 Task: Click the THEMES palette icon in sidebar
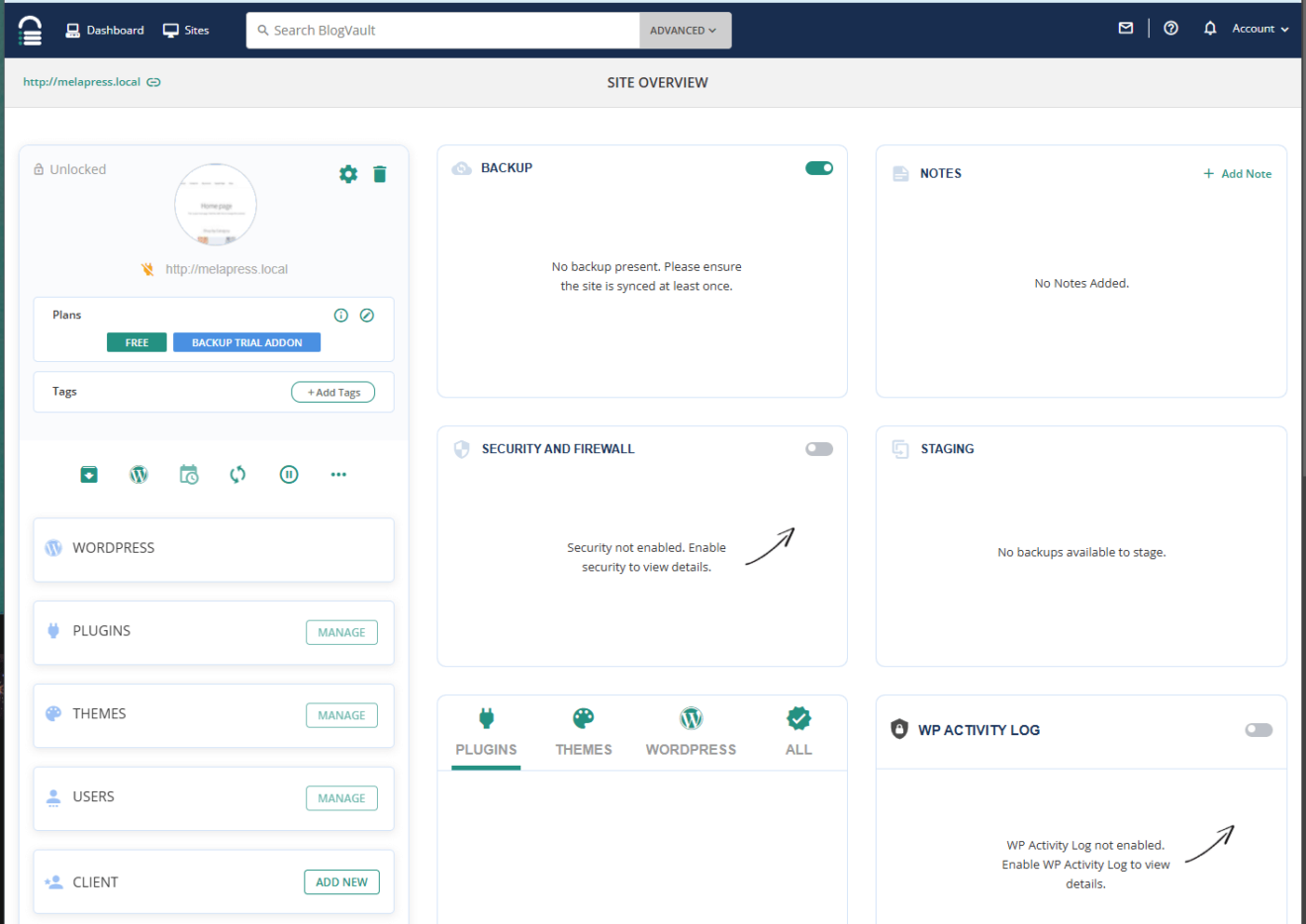pyautogui.click(x=53, y=713)
